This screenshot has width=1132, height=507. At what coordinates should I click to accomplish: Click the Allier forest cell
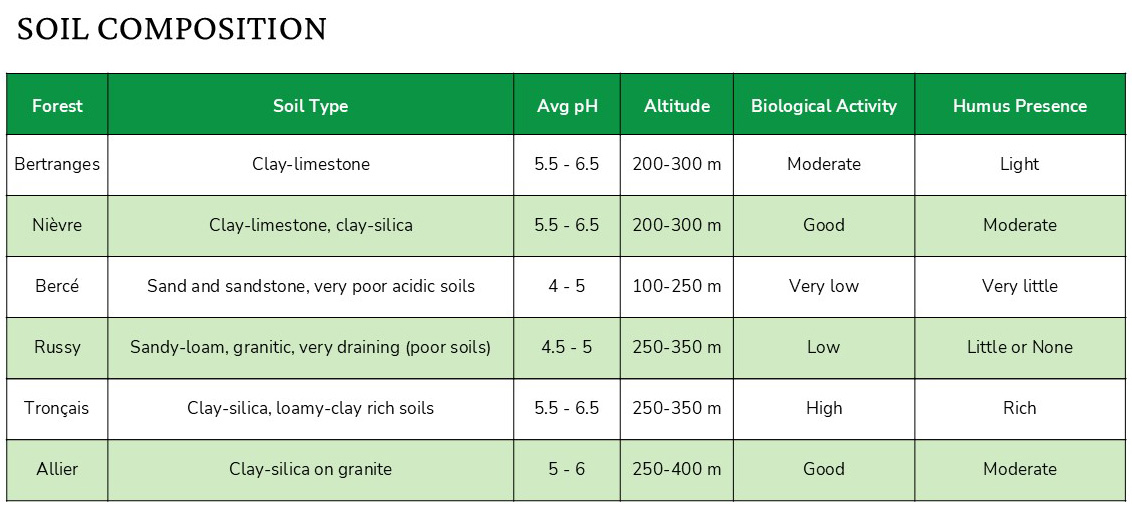[57, 469]
